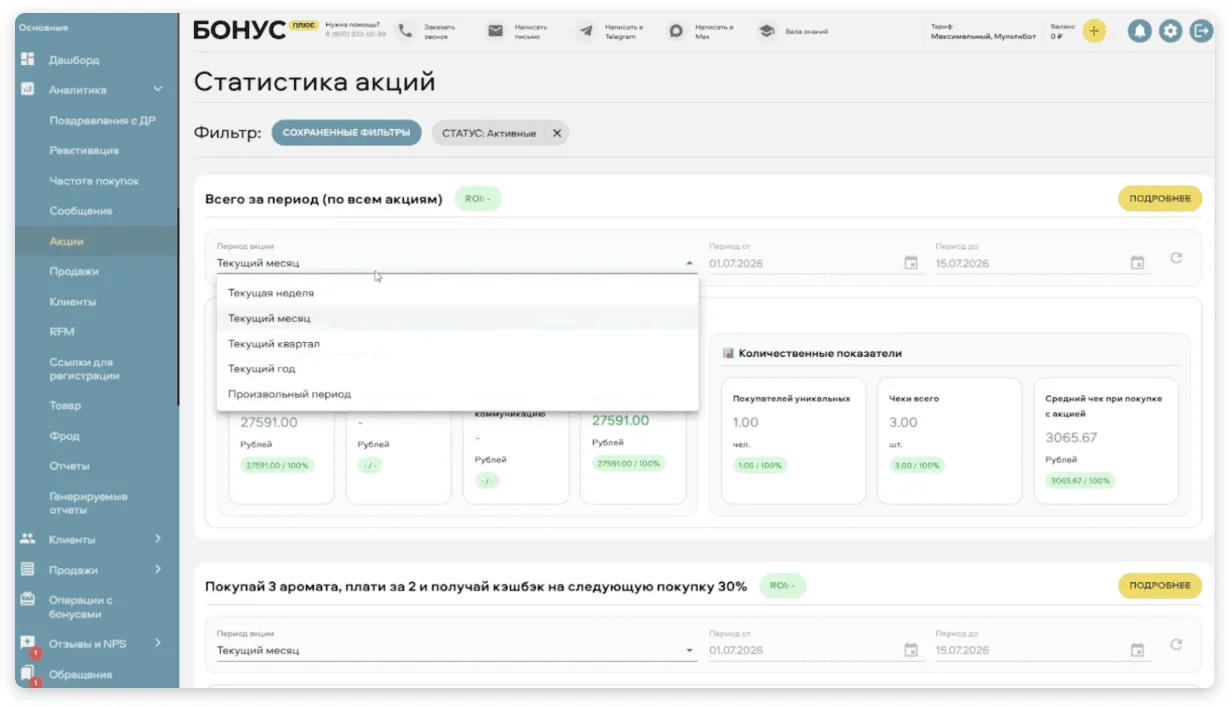Open calendar icon for Период до in Покупай 3 аромата

tap(1137, 650)
